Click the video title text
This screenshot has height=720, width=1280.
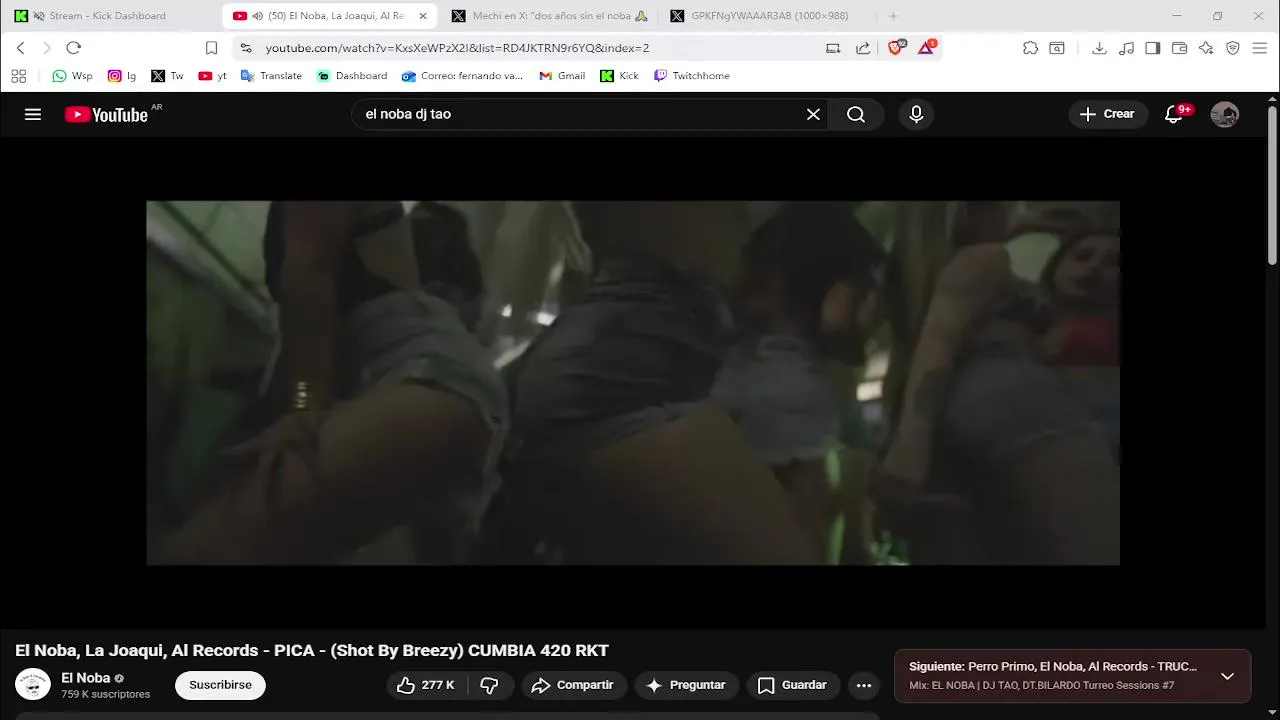point(312,650)
